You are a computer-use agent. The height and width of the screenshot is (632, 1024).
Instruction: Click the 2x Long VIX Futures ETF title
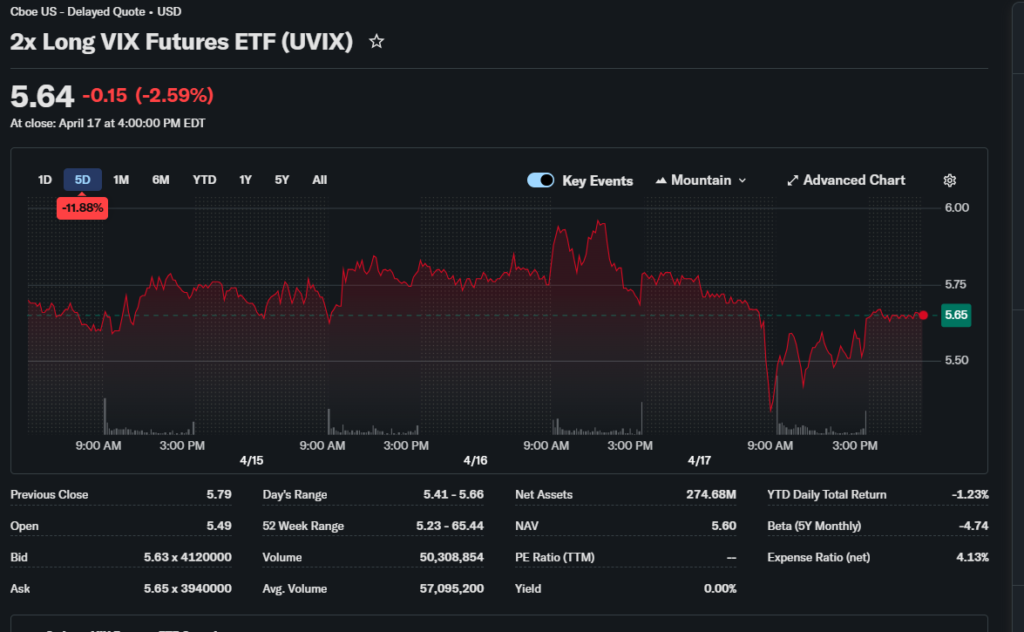(x=181, y=42)
